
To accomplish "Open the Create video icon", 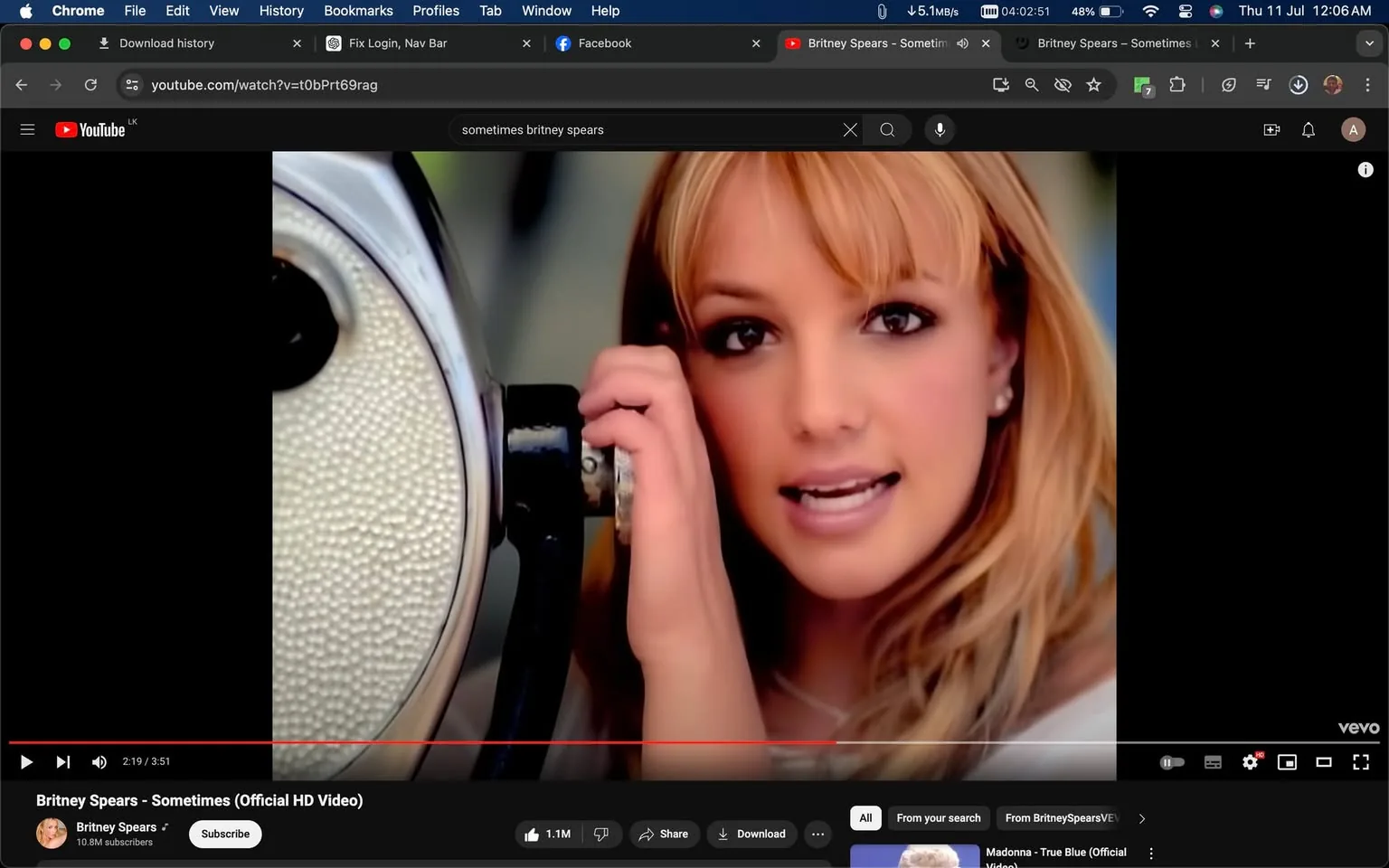I will pos(1271,129).
